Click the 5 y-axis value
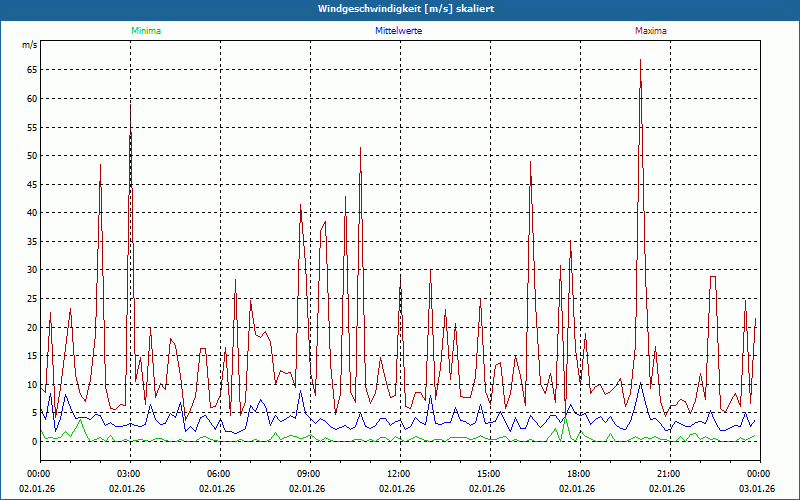Viewport: 800px width, 500px height. coord(35,413)
